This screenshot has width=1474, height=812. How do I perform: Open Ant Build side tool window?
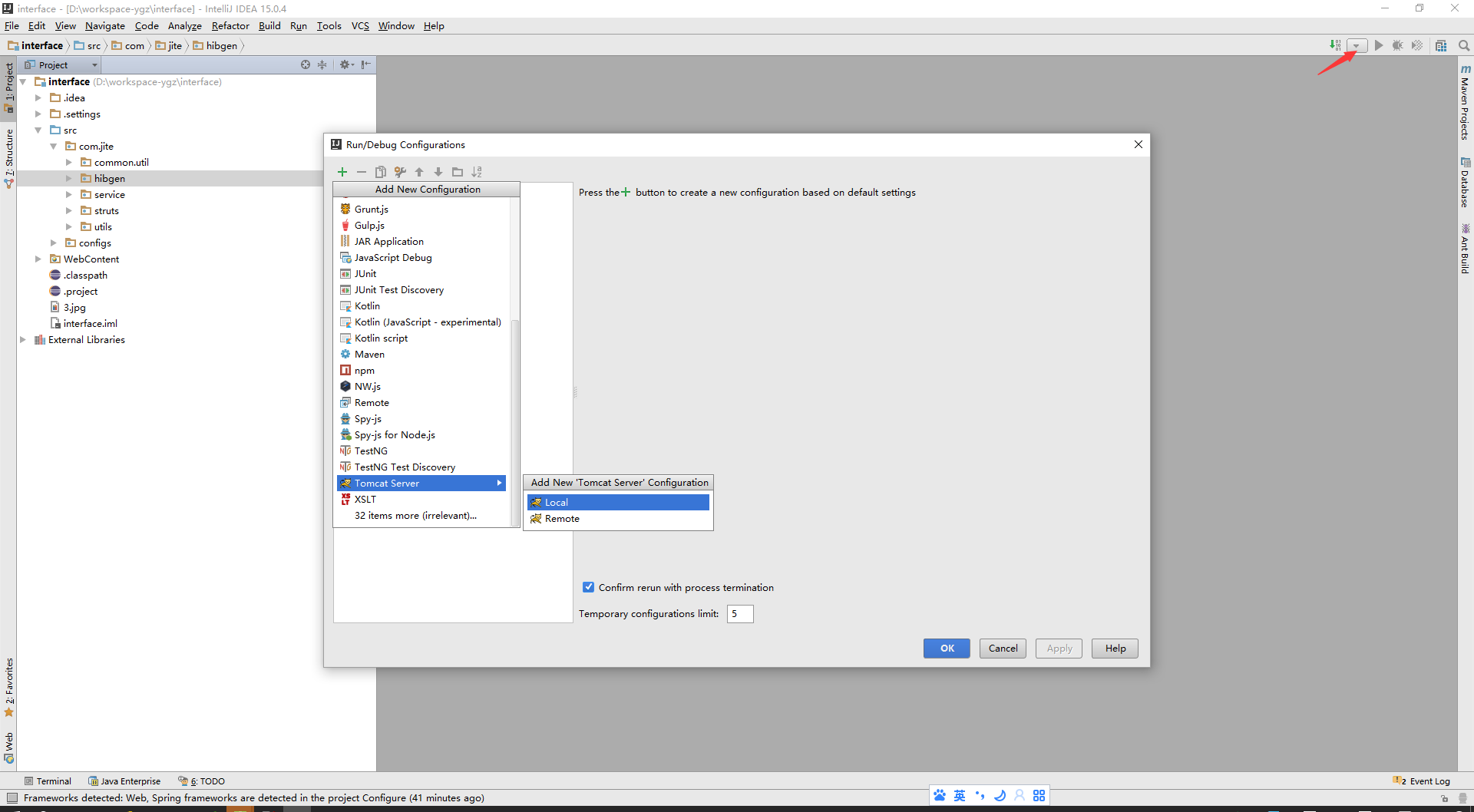1466,249
